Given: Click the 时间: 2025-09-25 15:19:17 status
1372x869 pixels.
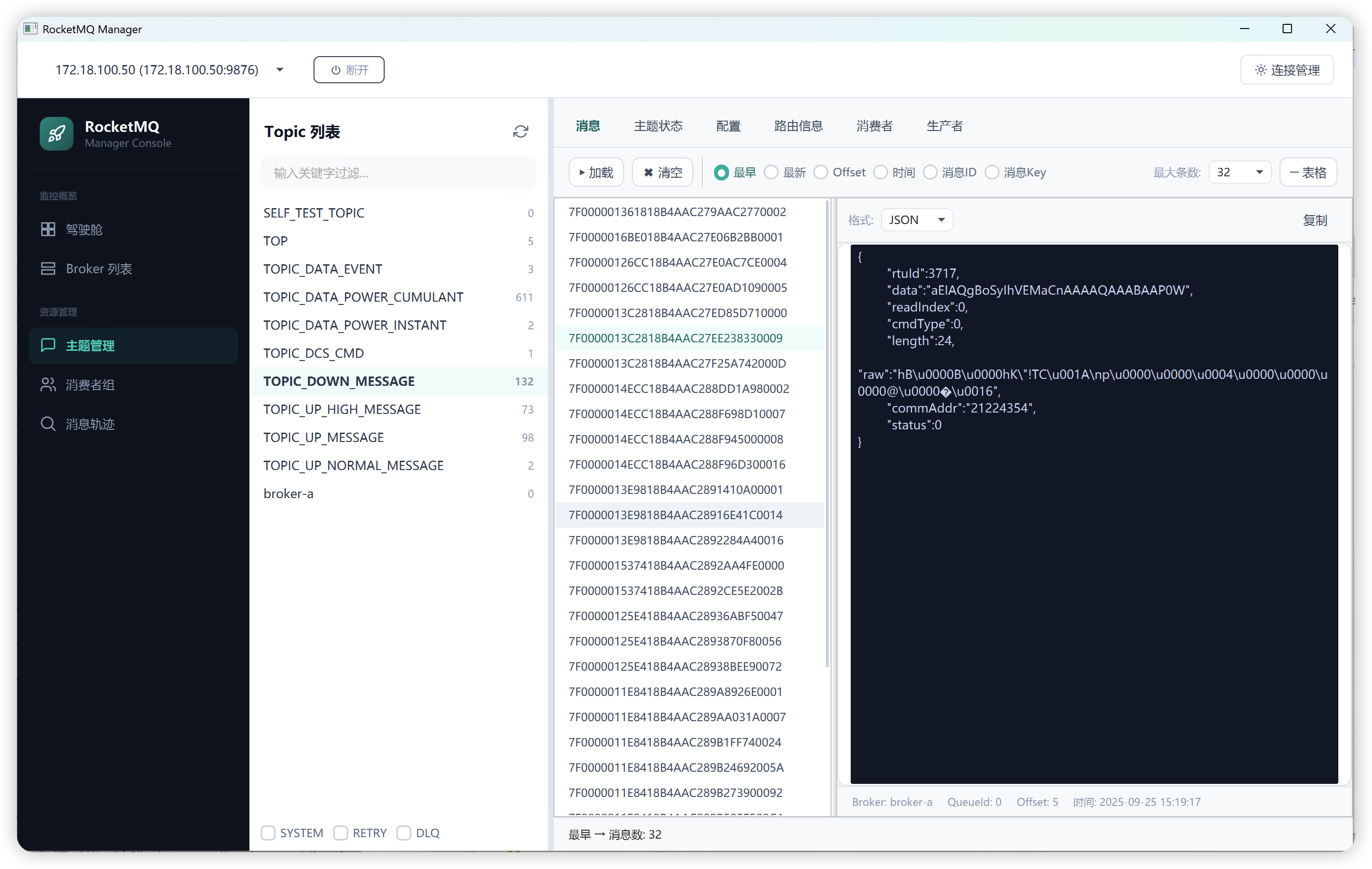Looking at the screenshot, I should point(1137,802).
